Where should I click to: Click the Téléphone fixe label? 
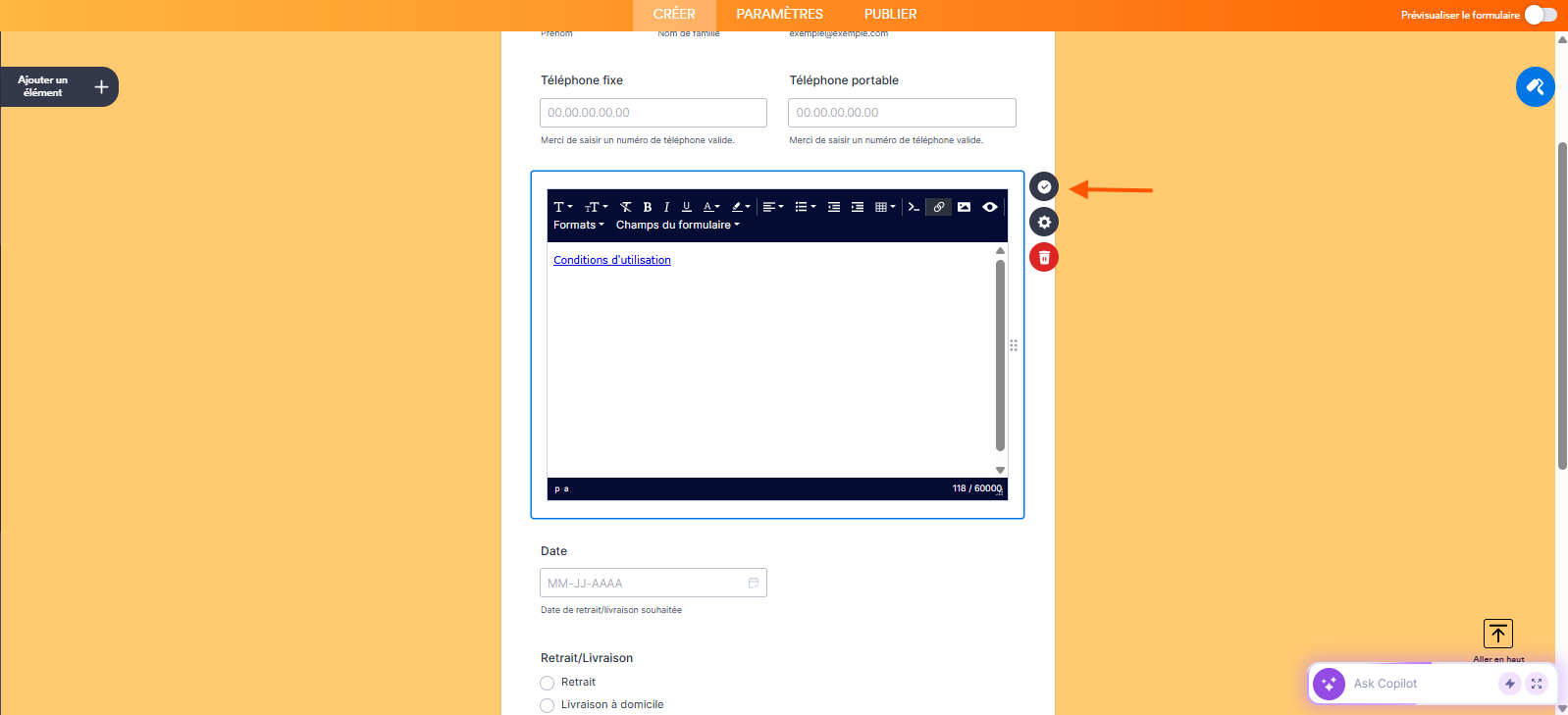pos(582,80)
